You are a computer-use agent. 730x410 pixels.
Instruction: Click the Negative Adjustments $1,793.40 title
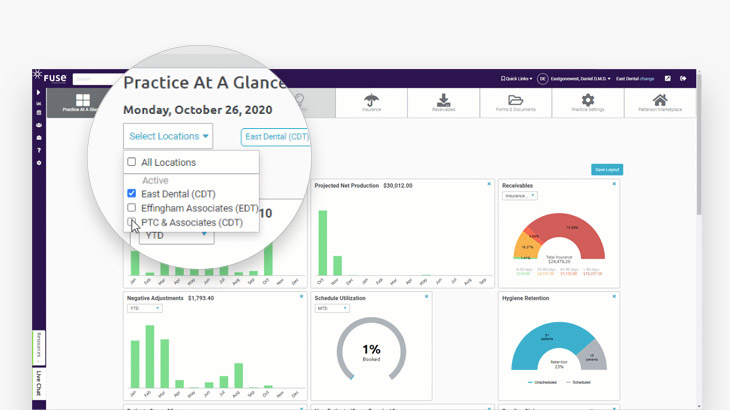coord(170,298)
